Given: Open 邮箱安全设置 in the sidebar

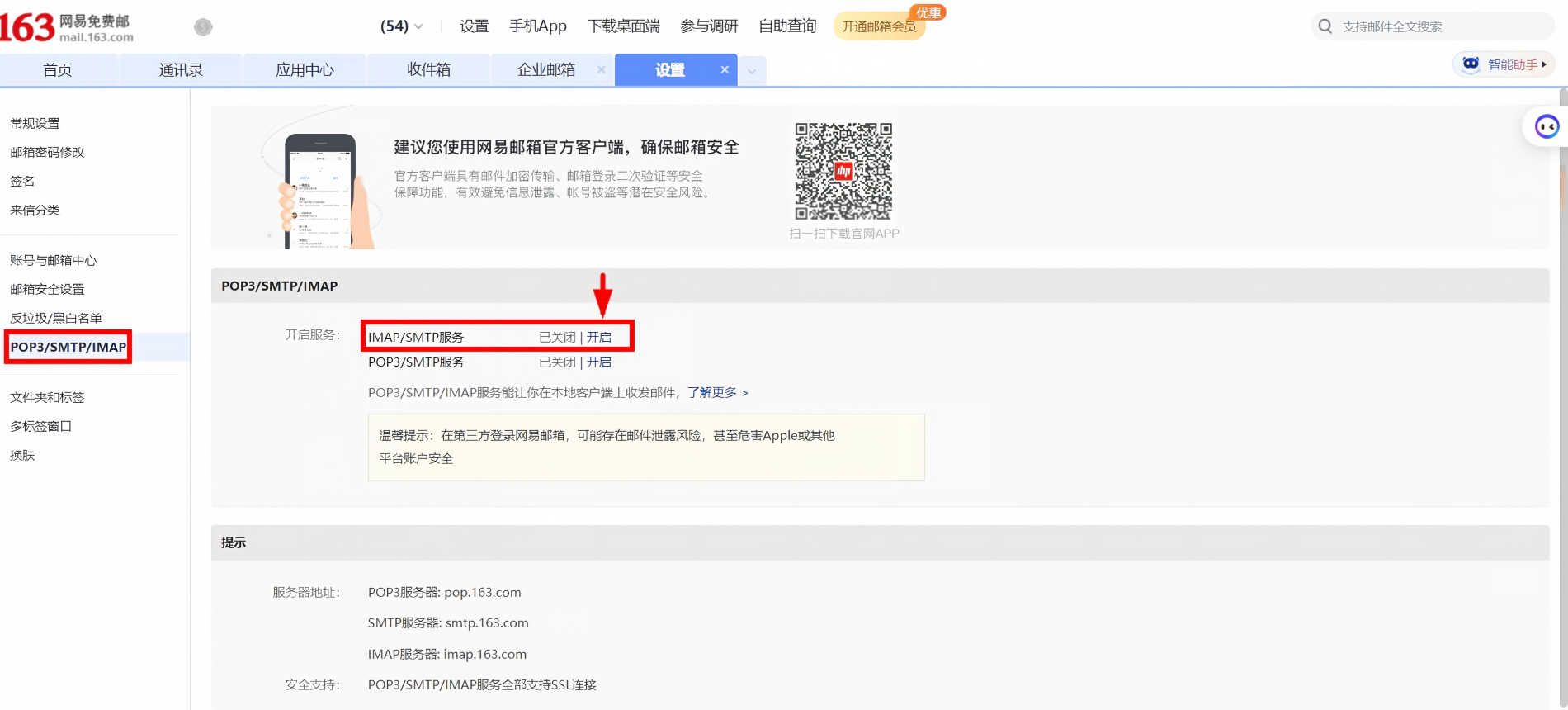Looking at the screenshot, I should point(47,289).
